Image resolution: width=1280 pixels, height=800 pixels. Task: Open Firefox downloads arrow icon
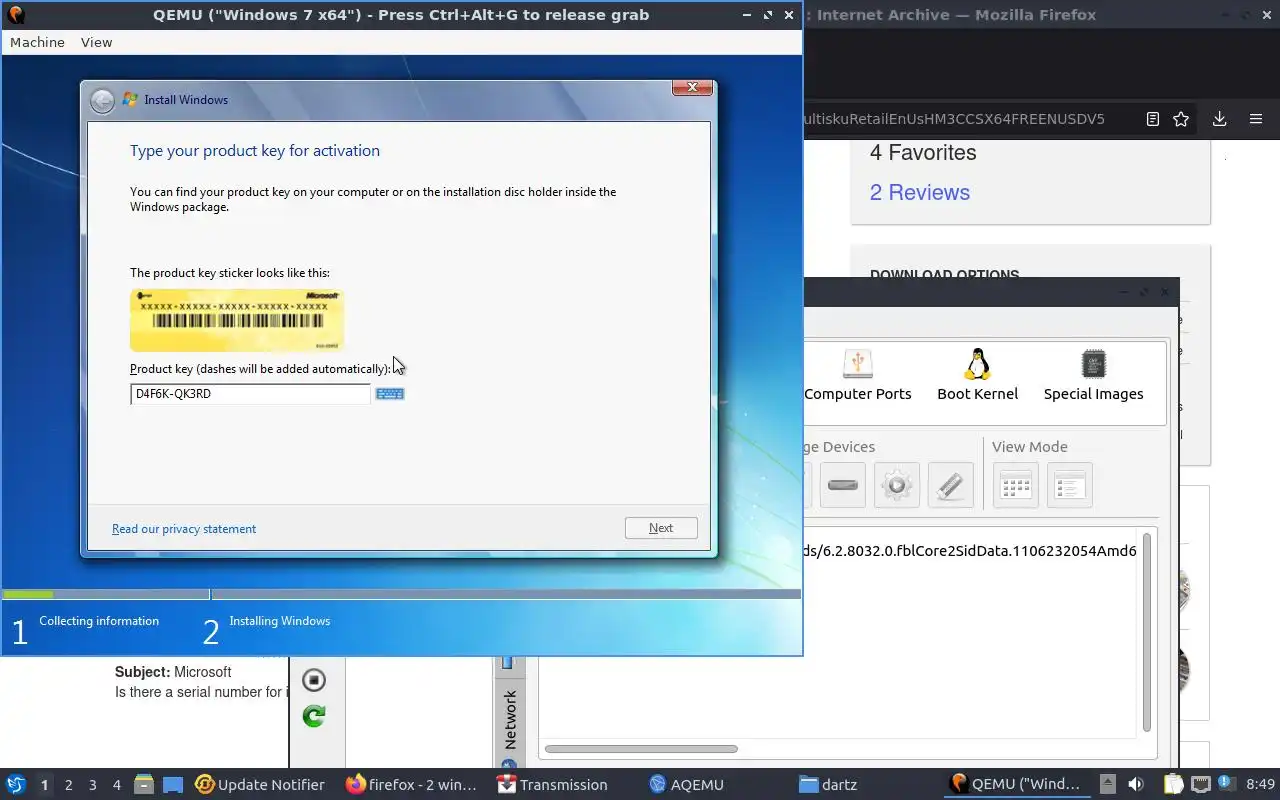tap(1219, 119)
